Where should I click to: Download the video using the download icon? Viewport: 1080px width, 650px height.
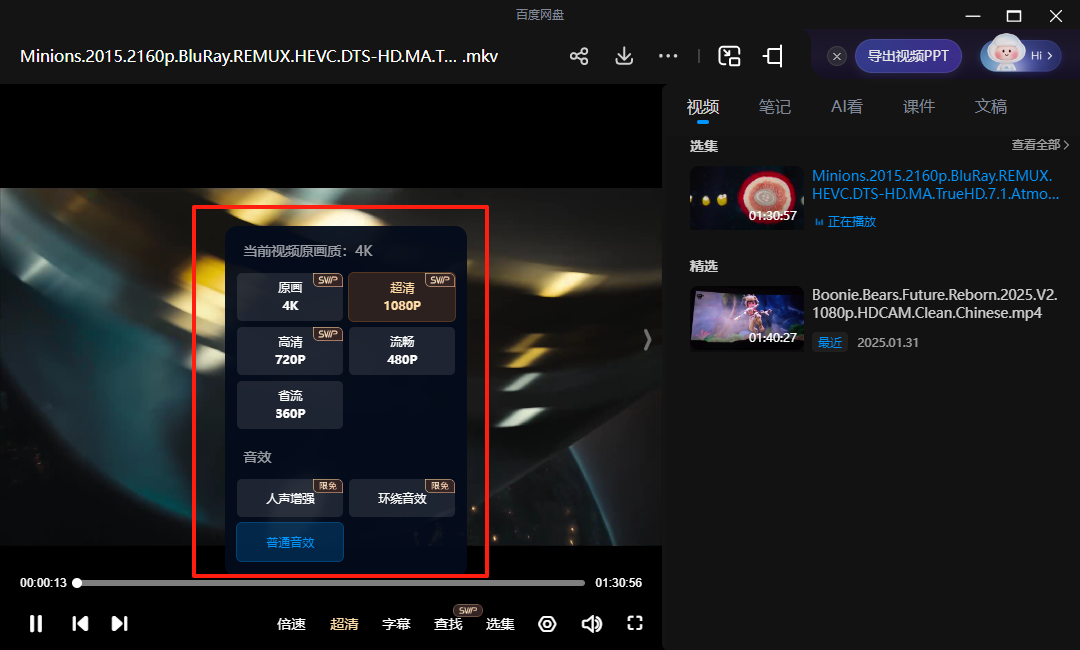click(624, 56)
